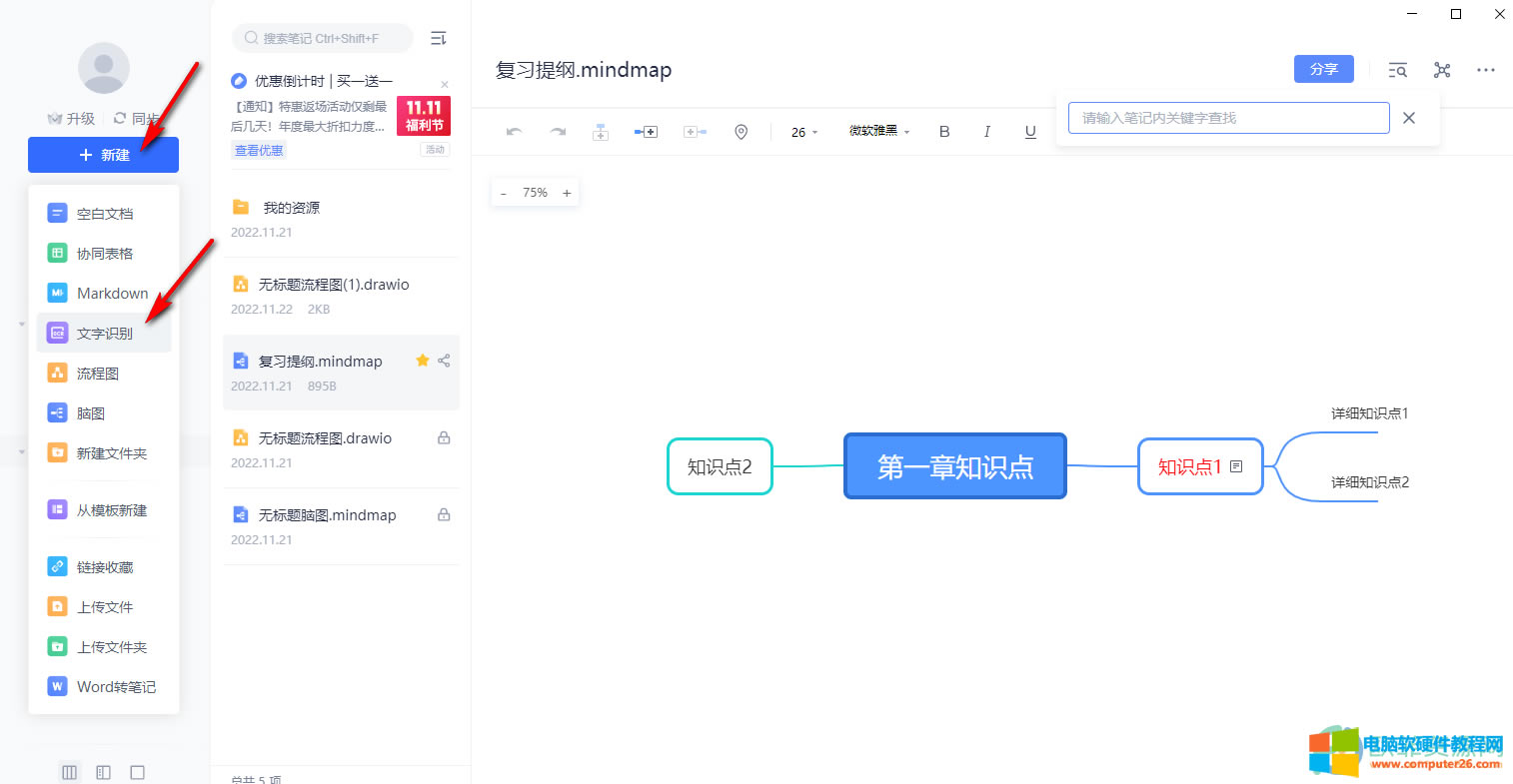Select 文字识别 from the new menu
This screenshot has width=1513, height=784.
[x=104, y=334]
